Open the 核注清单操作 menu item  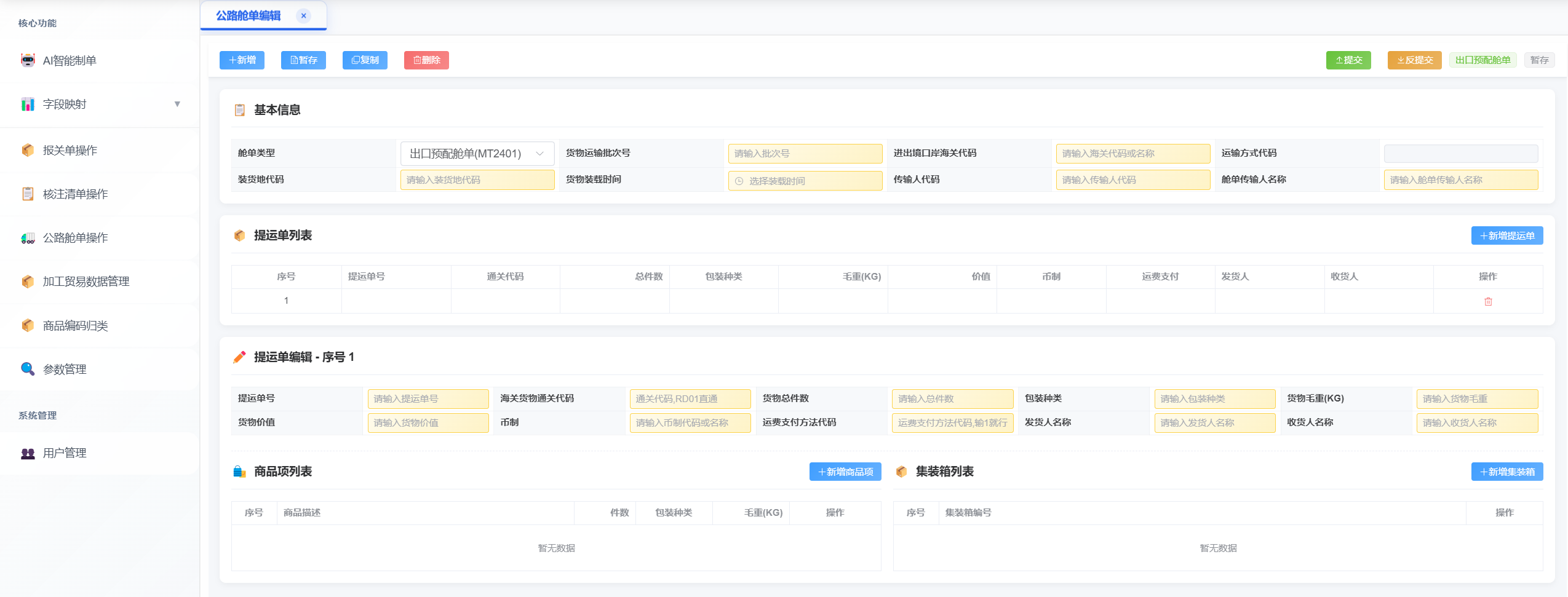[100, 194]
